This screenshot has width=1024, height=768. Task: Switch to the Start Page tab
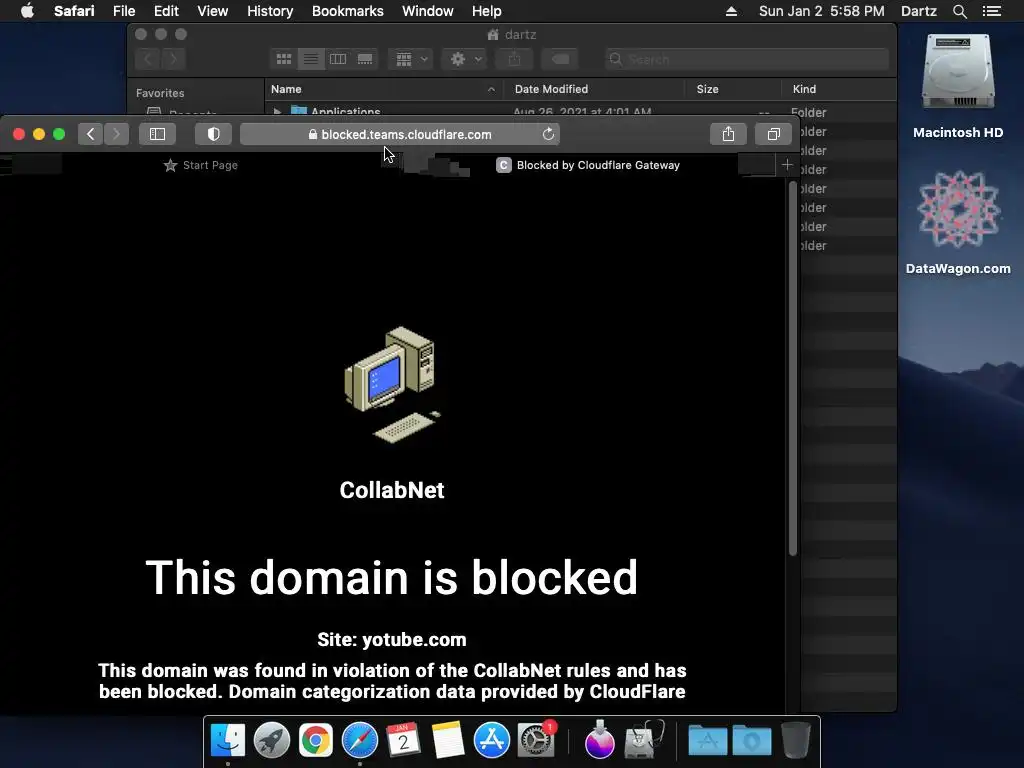click(x=201, y=165)
